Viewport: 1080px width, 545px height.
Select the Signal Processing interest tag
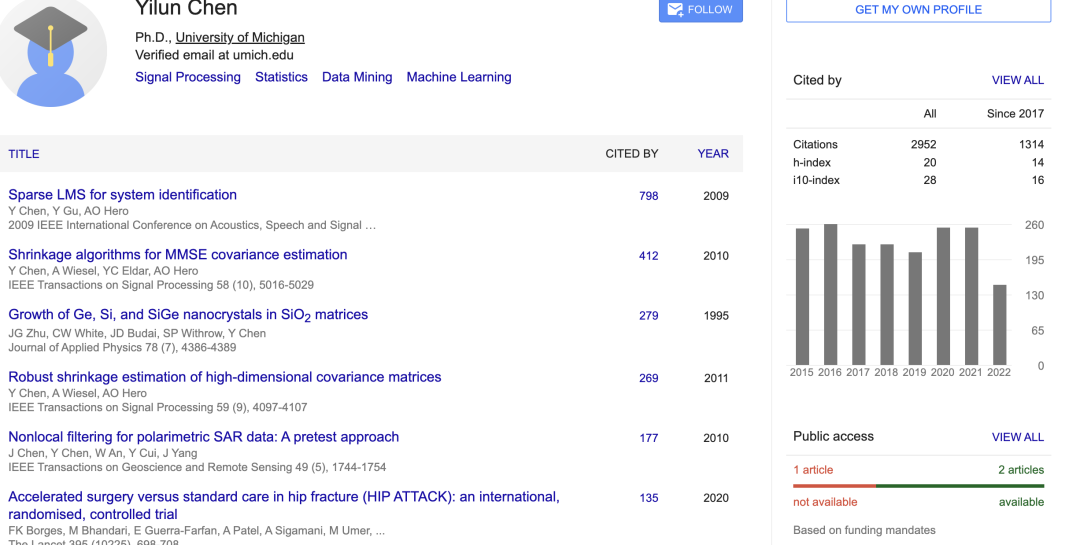point(188,77)
